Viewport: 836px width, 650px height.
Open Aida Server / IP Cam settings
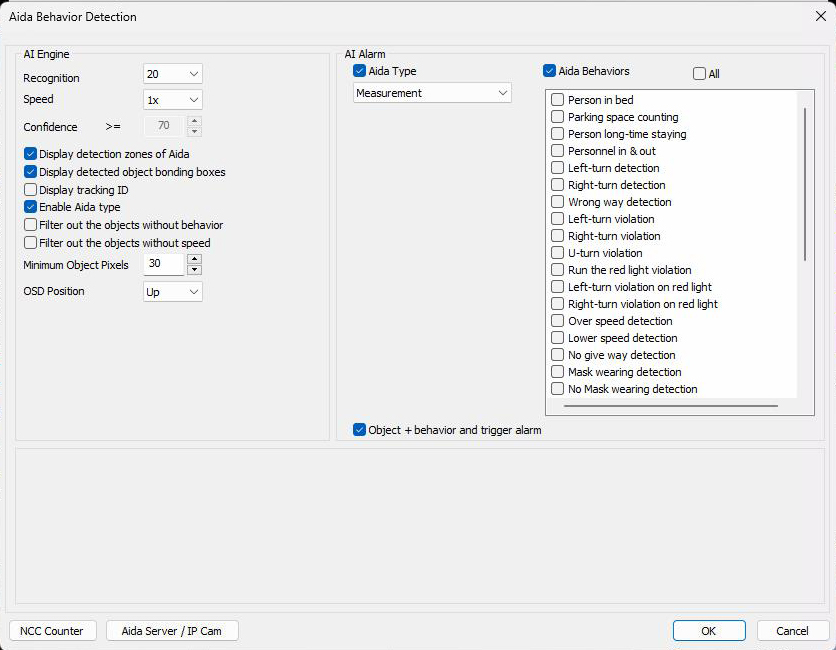click(x=172, y=631)
